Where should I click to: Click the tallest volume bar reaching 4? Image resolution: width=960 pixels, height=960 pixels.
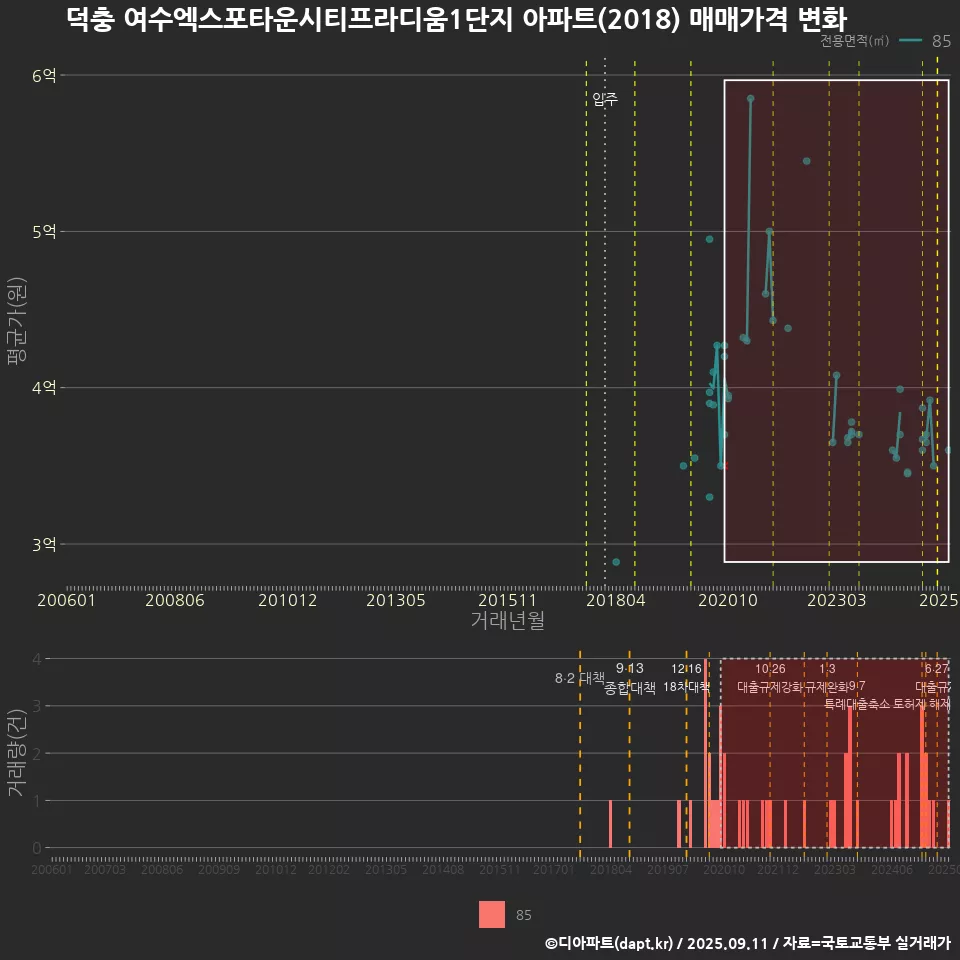(706, 753)
